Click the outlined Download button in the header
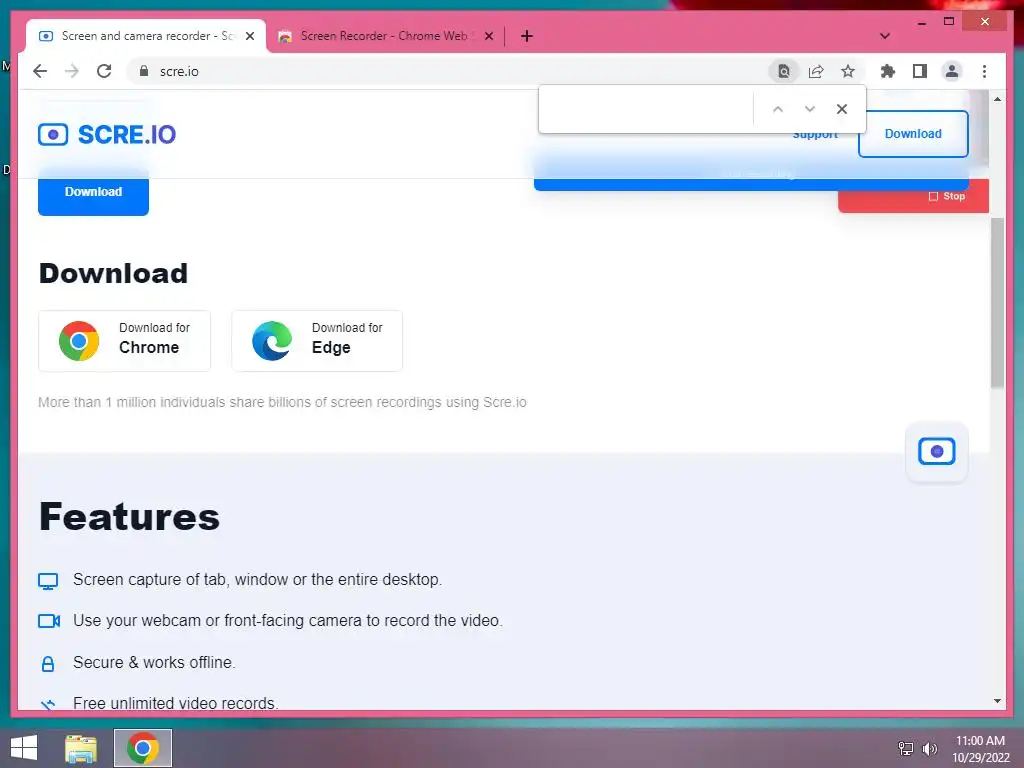Viewport: 1024px width, 768px height. [913, 134]
